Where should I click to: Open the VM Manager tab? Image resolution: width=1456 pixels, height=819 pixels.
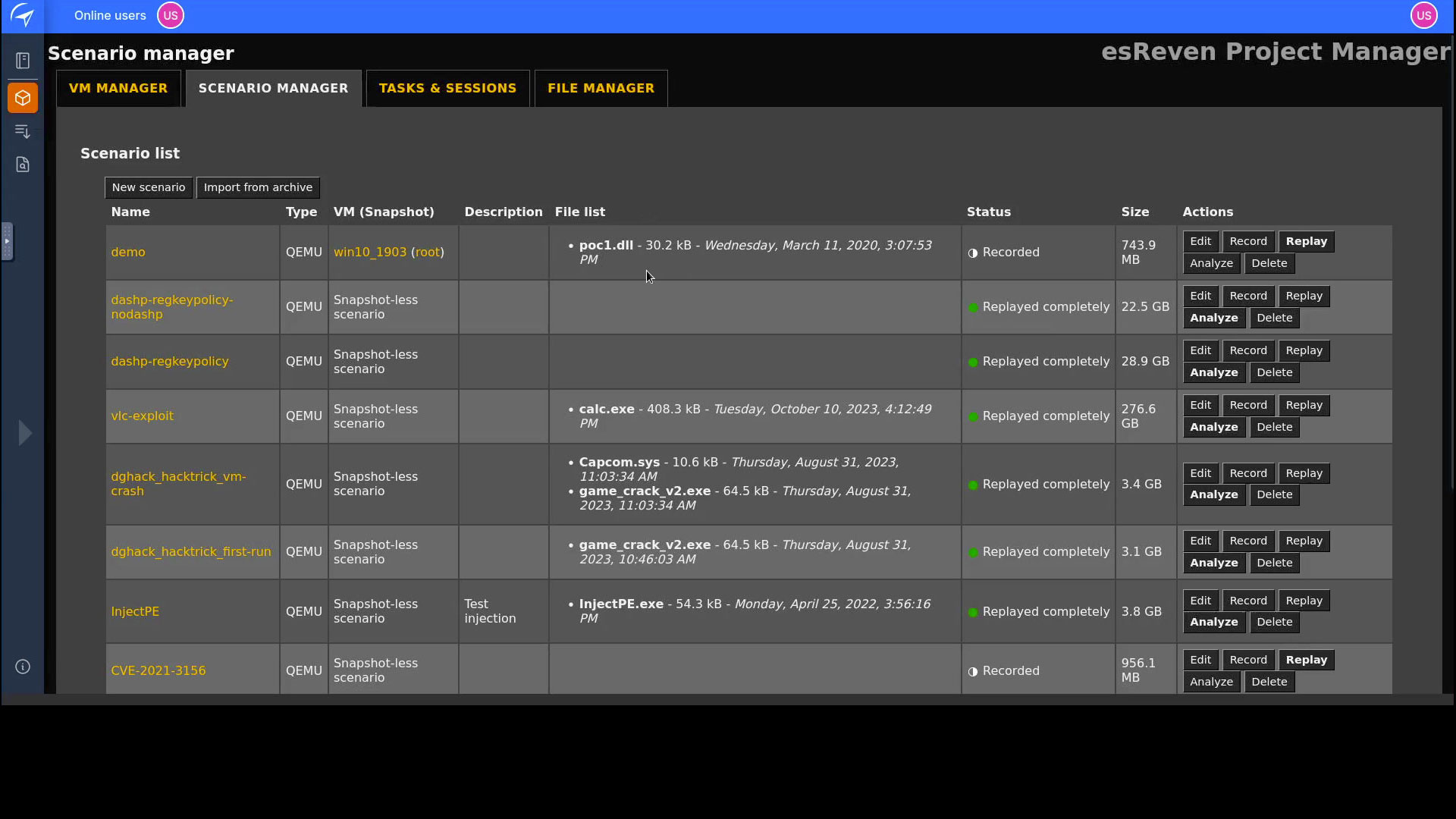coord(118,88)
